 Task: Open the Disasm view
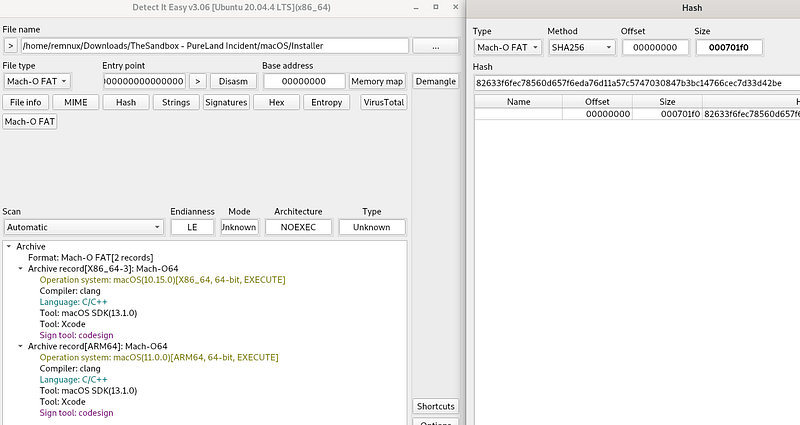(233, 81)
